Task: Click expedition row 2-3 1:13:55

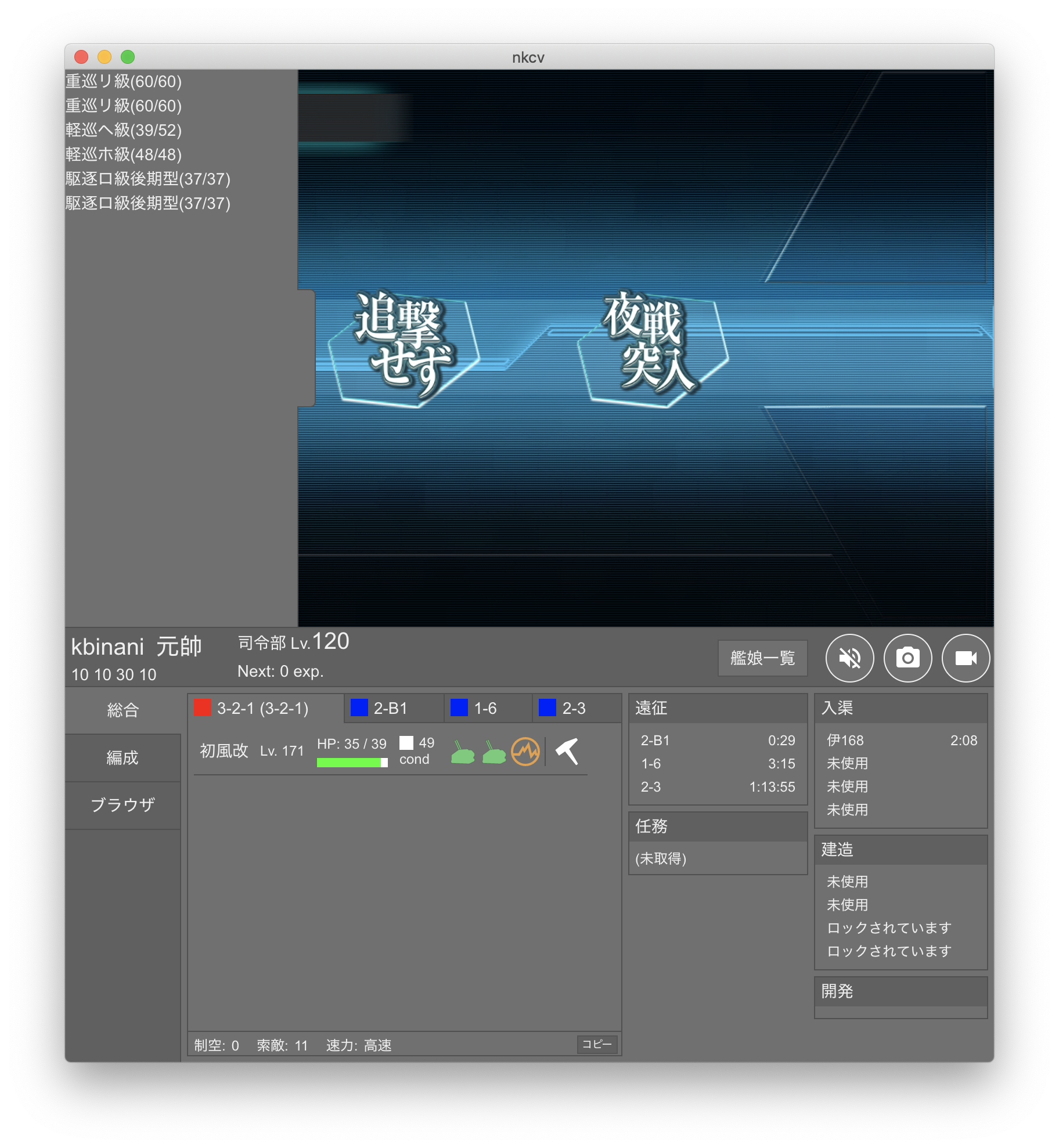Action: [718, 787]
